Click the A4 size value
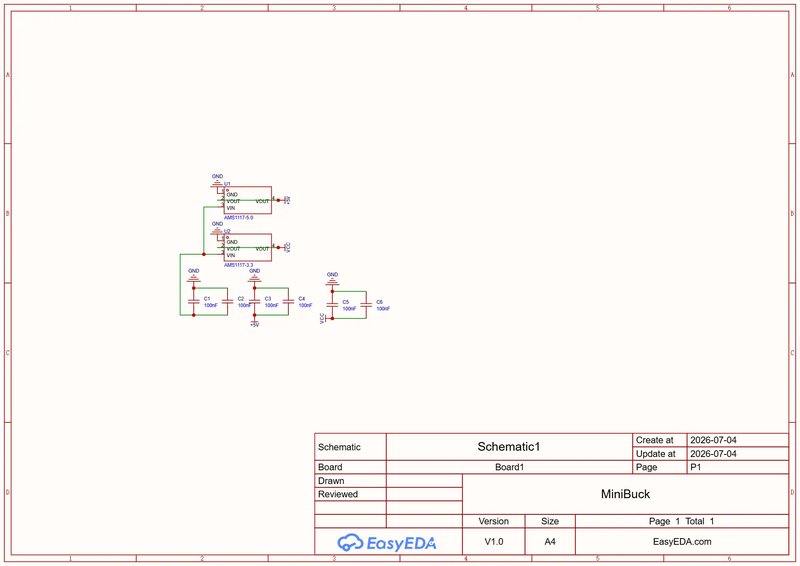The height and width of the screenshot is (566, 800). coord(550,542)
